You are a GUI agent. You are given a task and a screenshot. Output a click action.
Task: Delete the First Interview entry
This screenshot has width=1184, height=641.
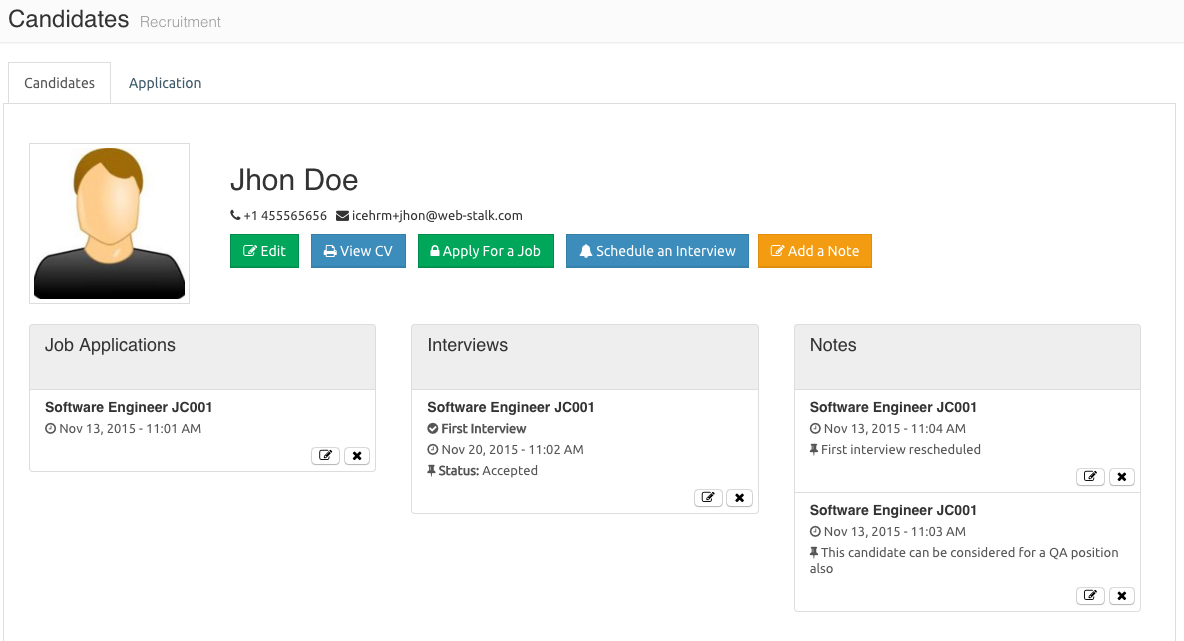pyautogui.click(x=739, y=498)
